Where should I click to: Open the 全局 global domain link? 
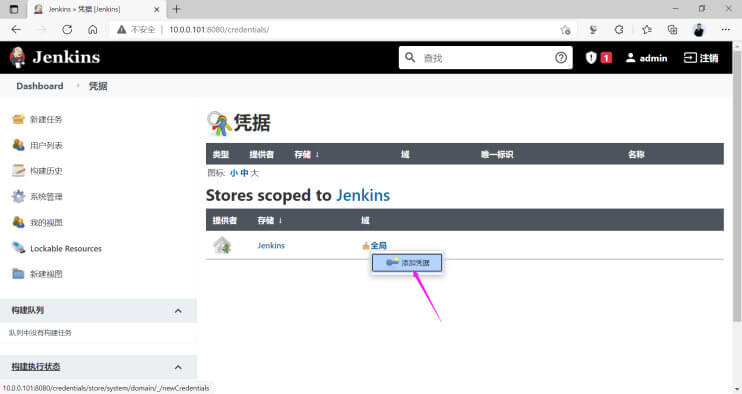[x=379, y=245]
